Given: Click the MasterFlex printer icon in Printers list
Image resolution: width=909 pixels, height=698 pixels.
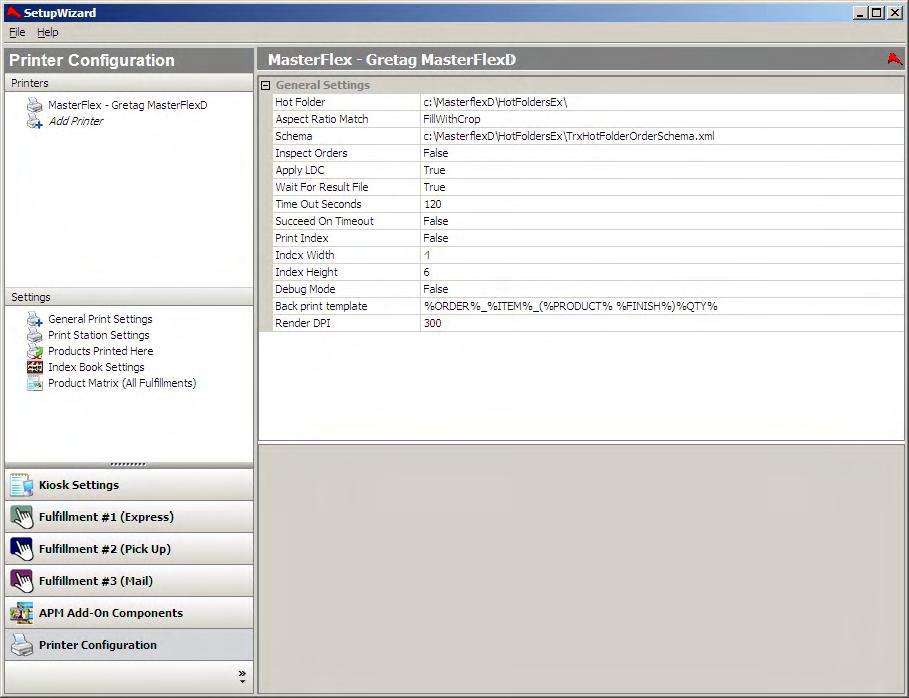Looking at the screenshot, I should [35, 105].
